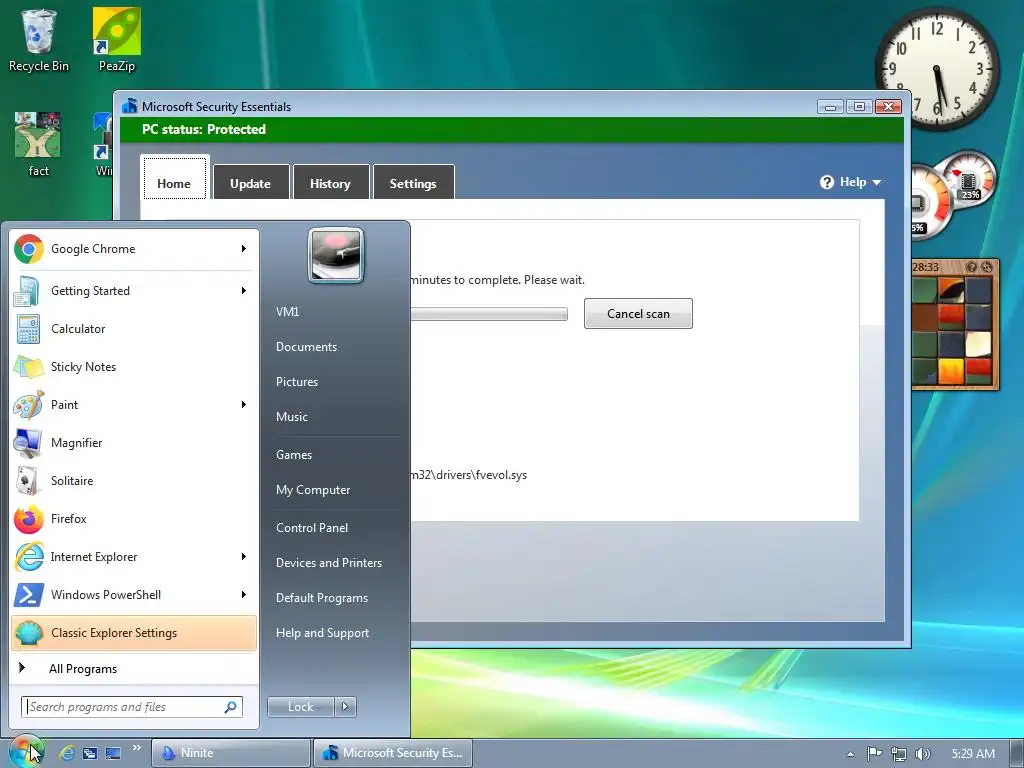Click the Start orb button
This screenshot has width=1024, height=768.
[25, 752]
